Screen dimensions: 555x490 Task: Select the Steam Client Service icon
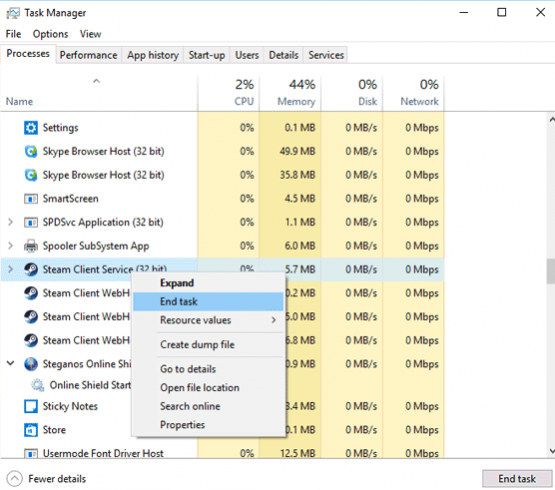coord(31,270)
